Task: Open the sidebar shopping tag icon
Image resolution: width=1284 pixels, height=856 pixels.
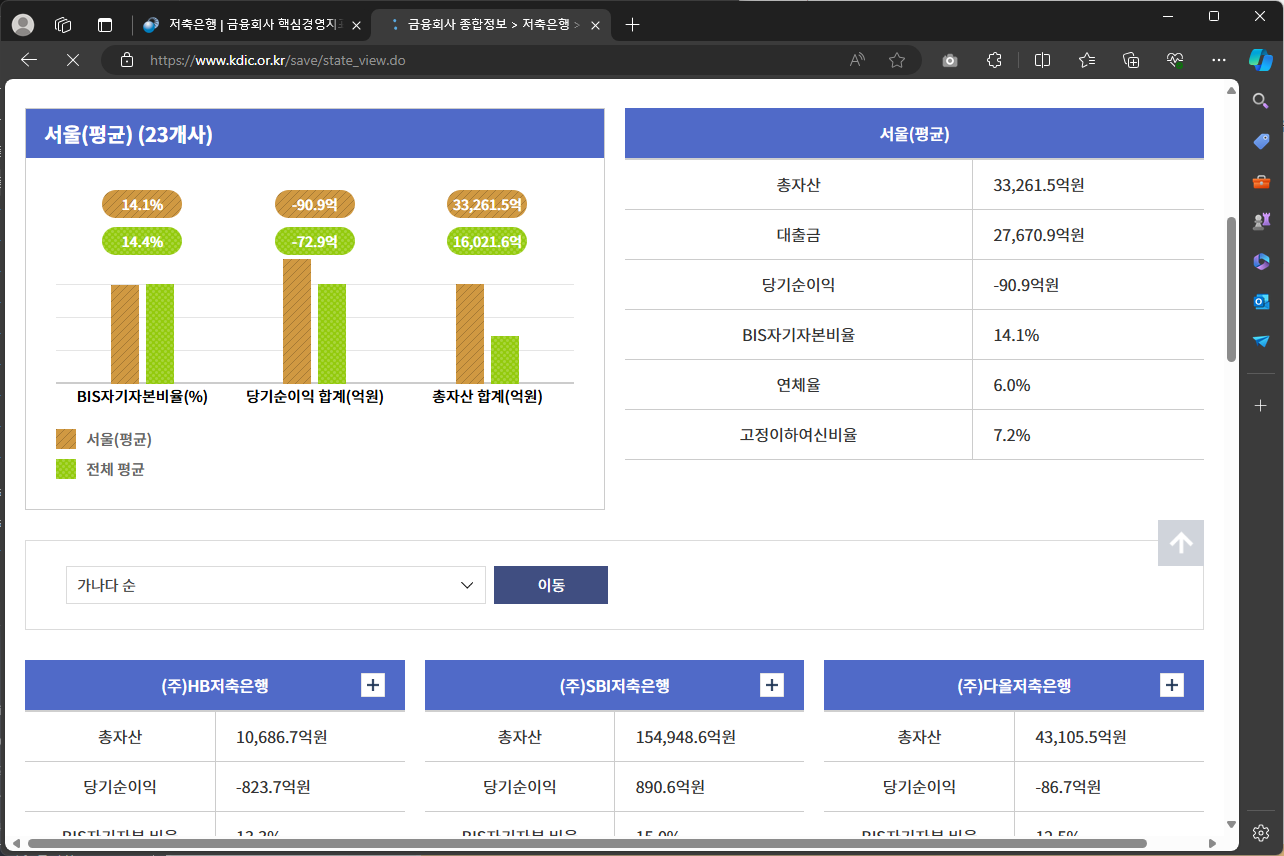Action: coord(1261,142)
